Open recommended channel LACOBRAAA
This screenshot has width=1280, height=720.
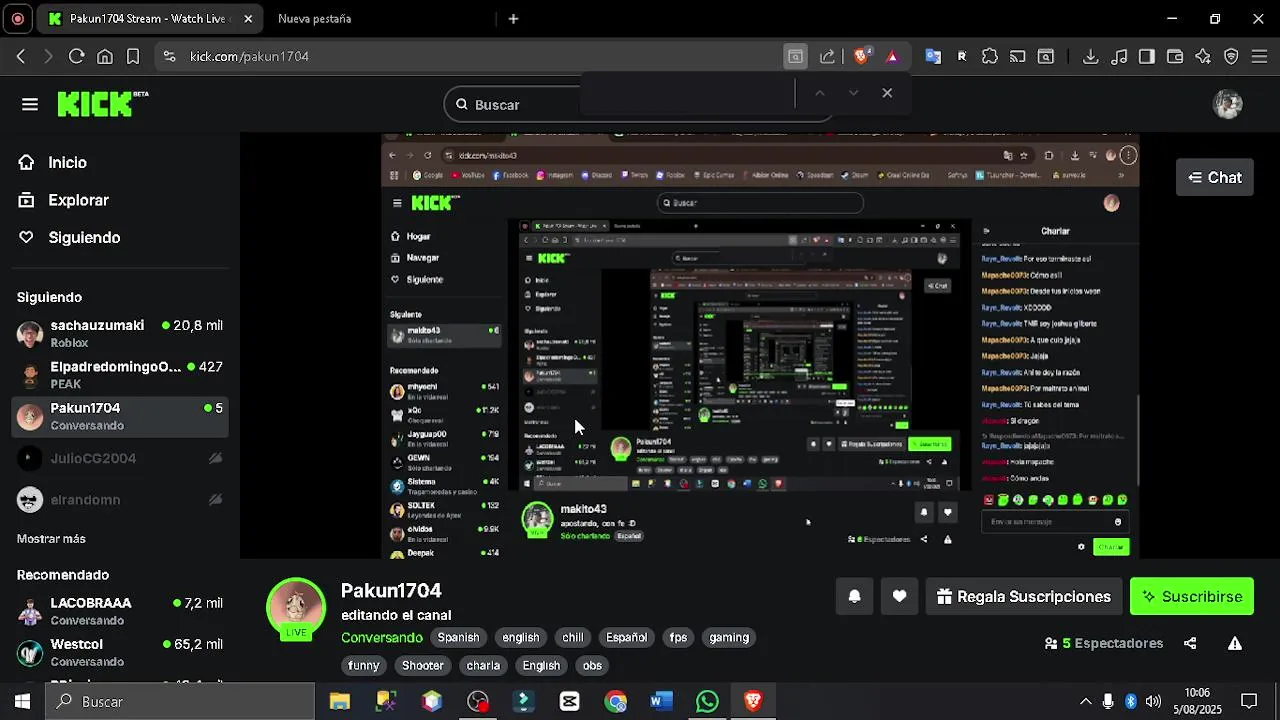tap(120, 611)
